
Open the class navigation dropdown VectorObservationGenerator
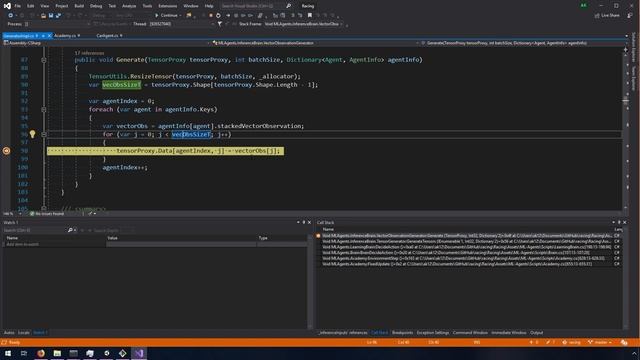[x=315, y=43]
